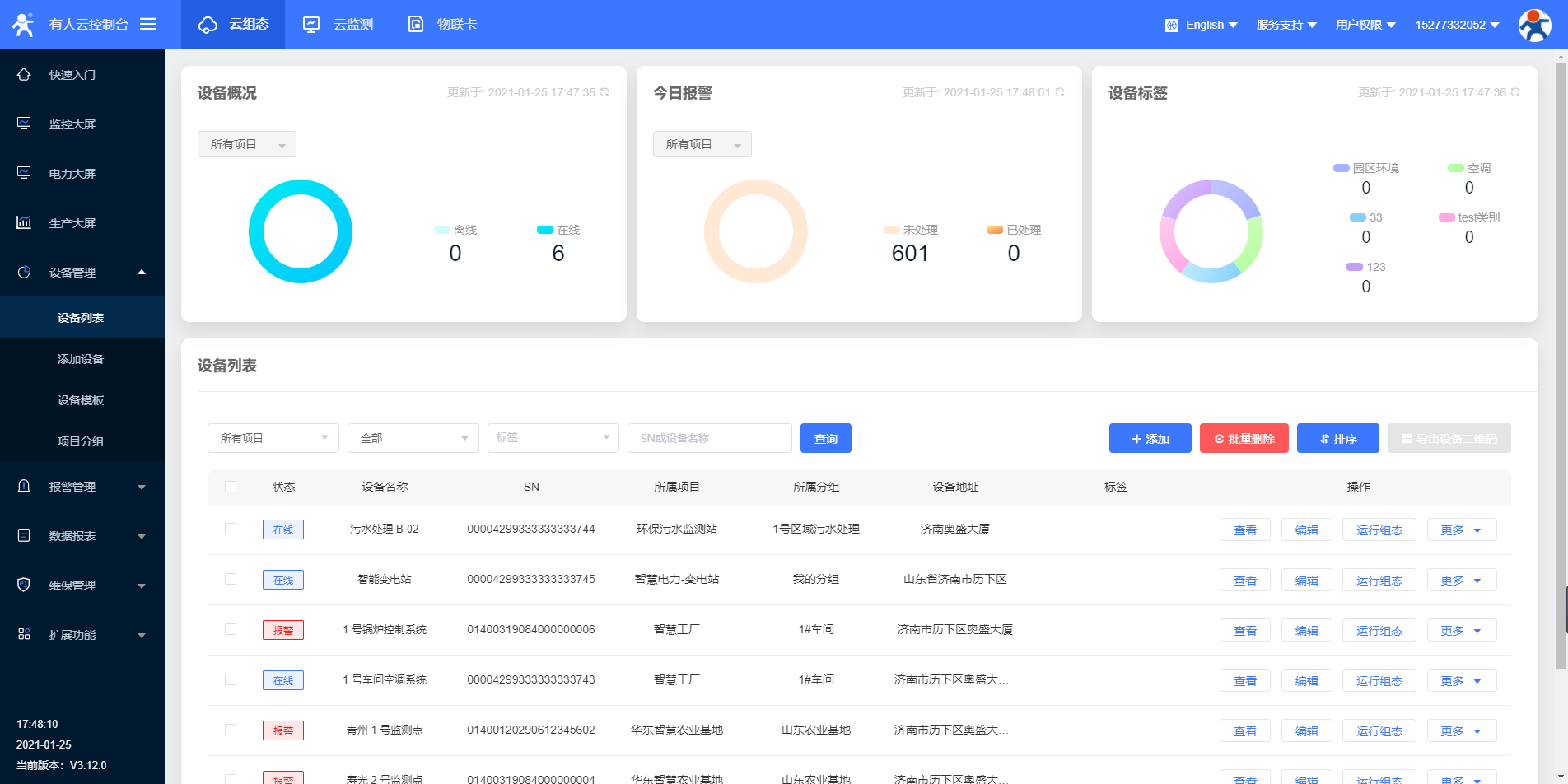Viewport: 1568px width, 784px height.
Task: Click the screen icon for 电力大屏
Action: (x=24, y=173)
